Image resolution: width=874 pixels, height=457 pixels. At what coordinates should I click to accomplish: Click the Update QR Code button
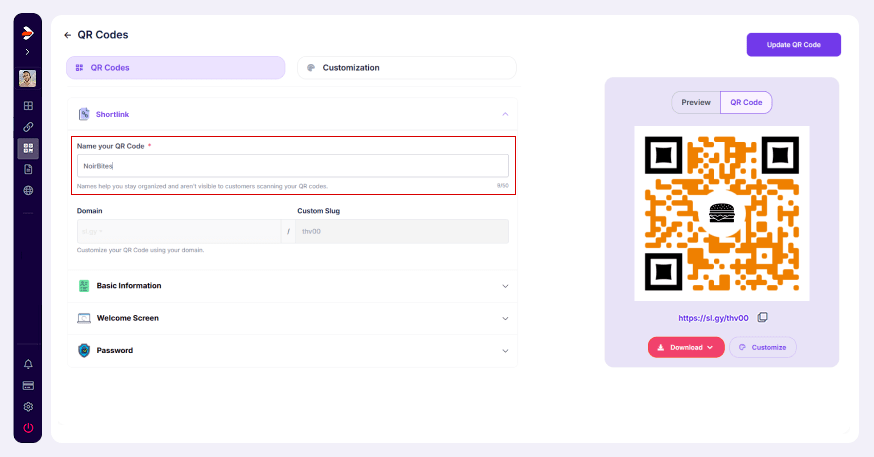pyautogui.click(x=794, y=45)
